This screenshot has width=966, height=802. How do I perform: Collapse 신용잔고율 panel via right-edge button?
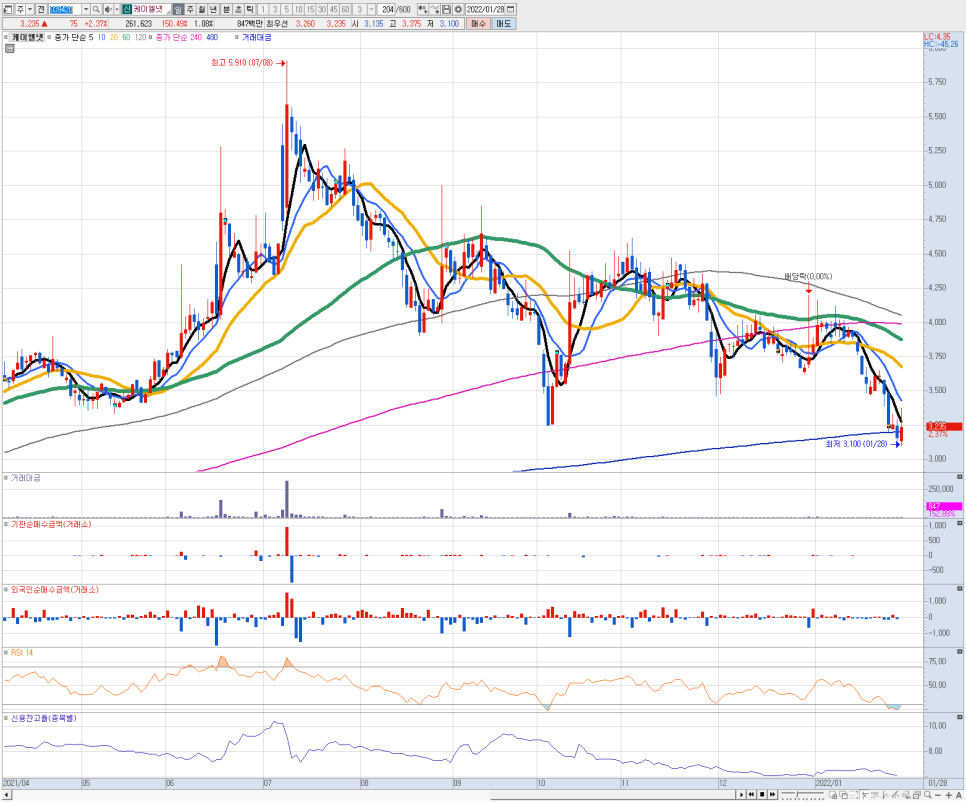[x=959, y=717]
